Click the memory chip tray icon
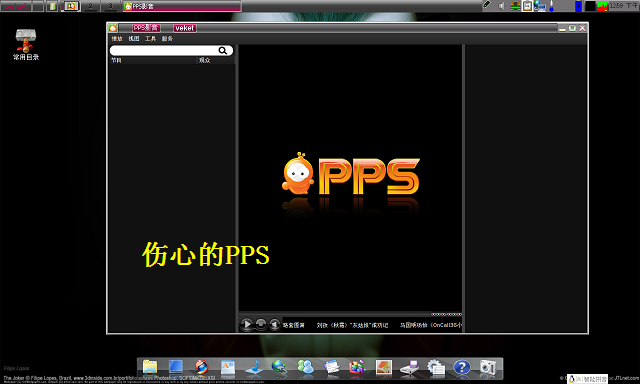 tap(515, 6)
